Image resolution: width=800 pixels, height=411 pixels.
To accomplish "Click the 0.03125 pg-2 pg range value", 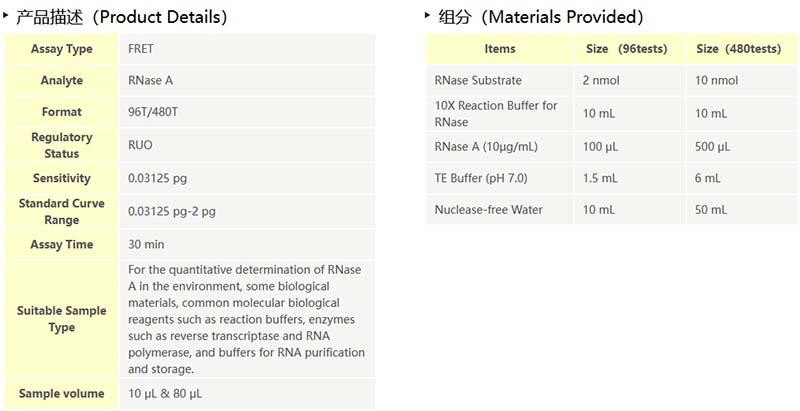I will point(172,212).
